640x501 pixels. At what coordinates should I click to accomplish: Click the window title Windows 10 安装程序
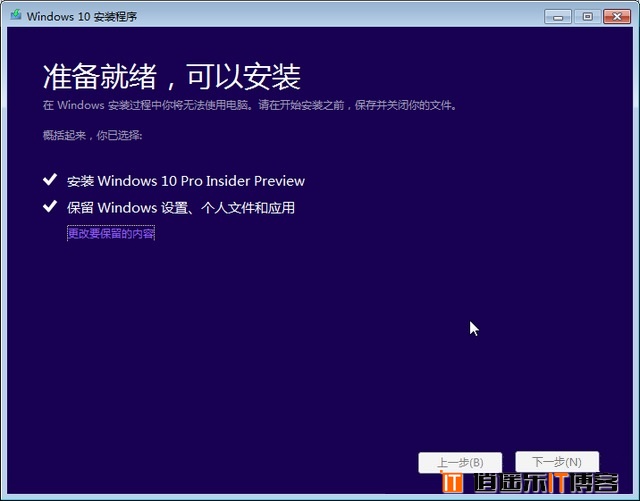click(82, 17)
